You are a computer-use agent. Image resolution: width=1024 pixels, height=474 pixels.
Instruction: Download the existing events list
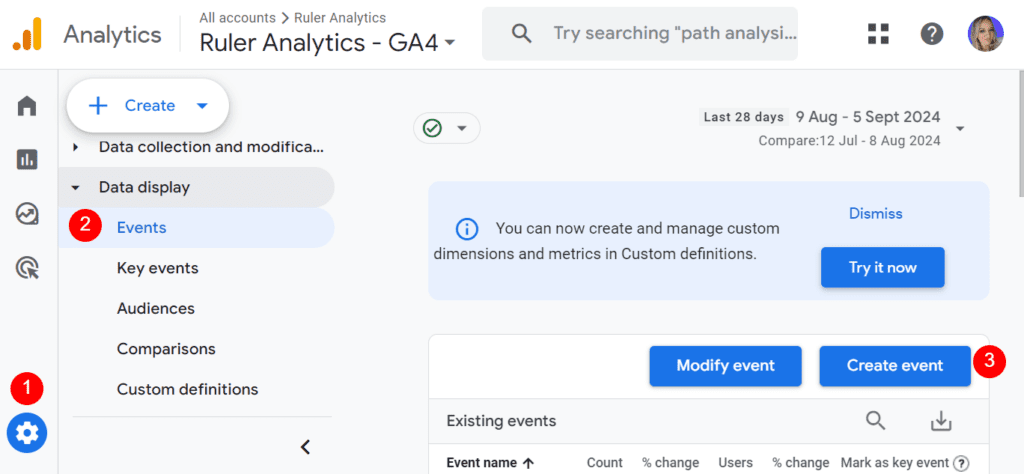pyautogui.click(x=941, y=421)
